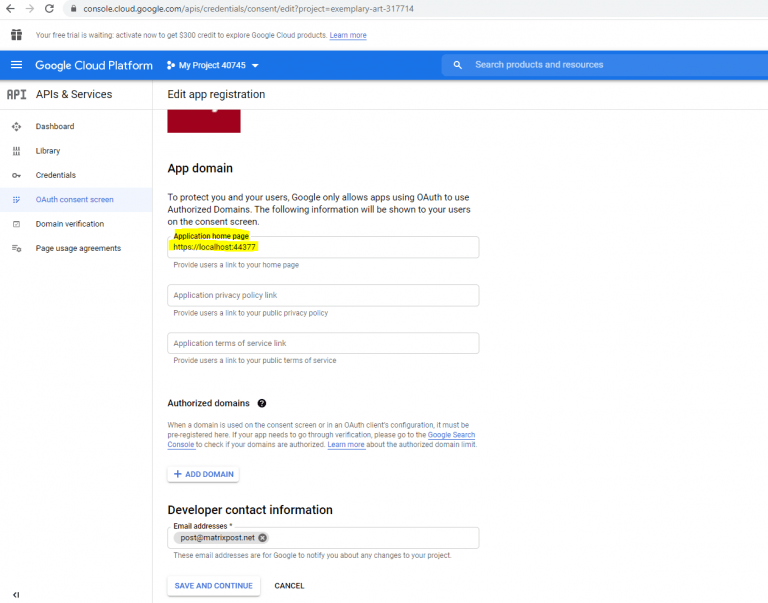Screen dimensions: 768x603
Task: Cancel the app registration edit
Action: 289,586
